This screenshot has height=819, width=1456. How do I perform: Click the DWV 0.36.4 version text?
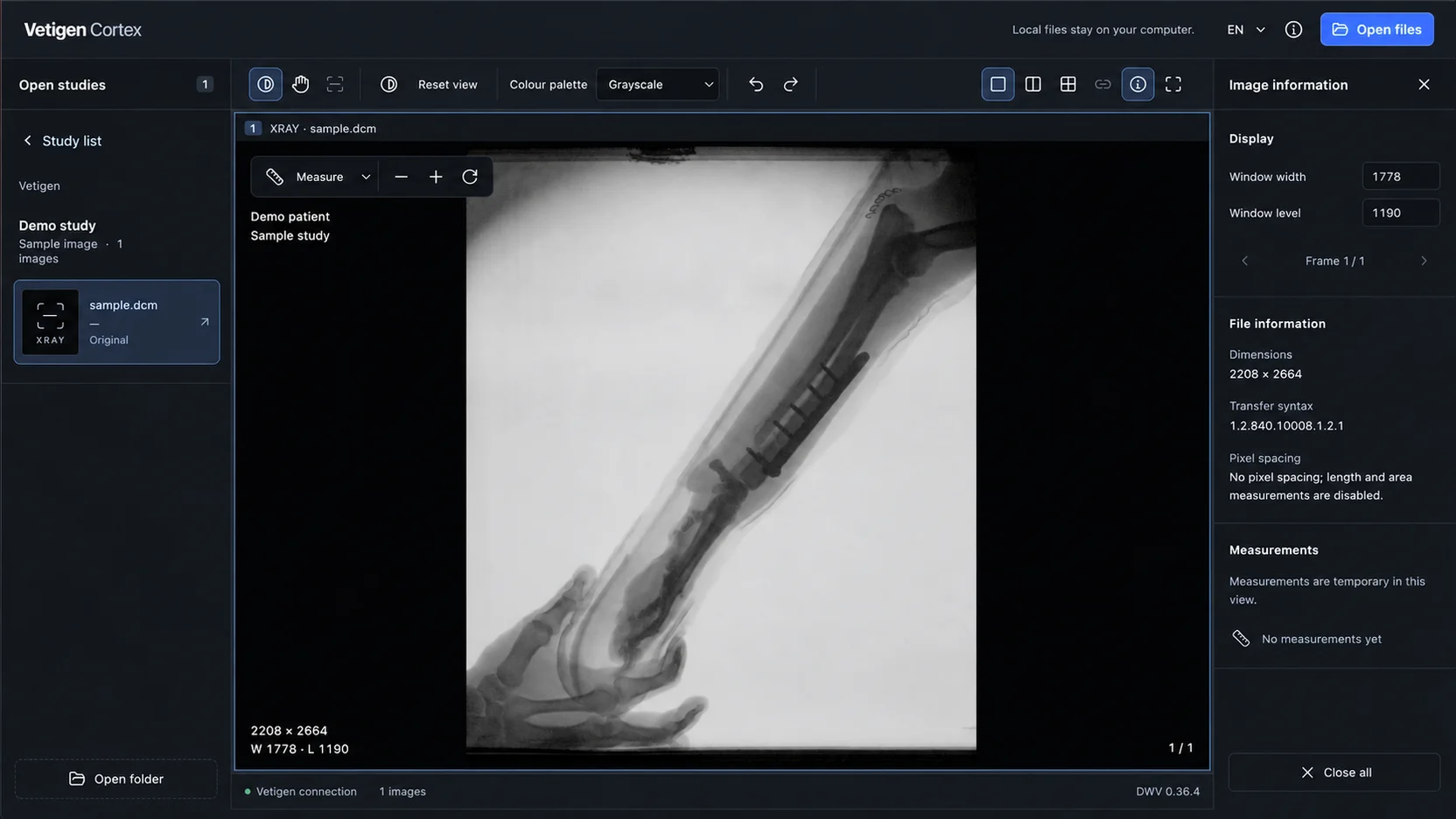point(1167,792)
